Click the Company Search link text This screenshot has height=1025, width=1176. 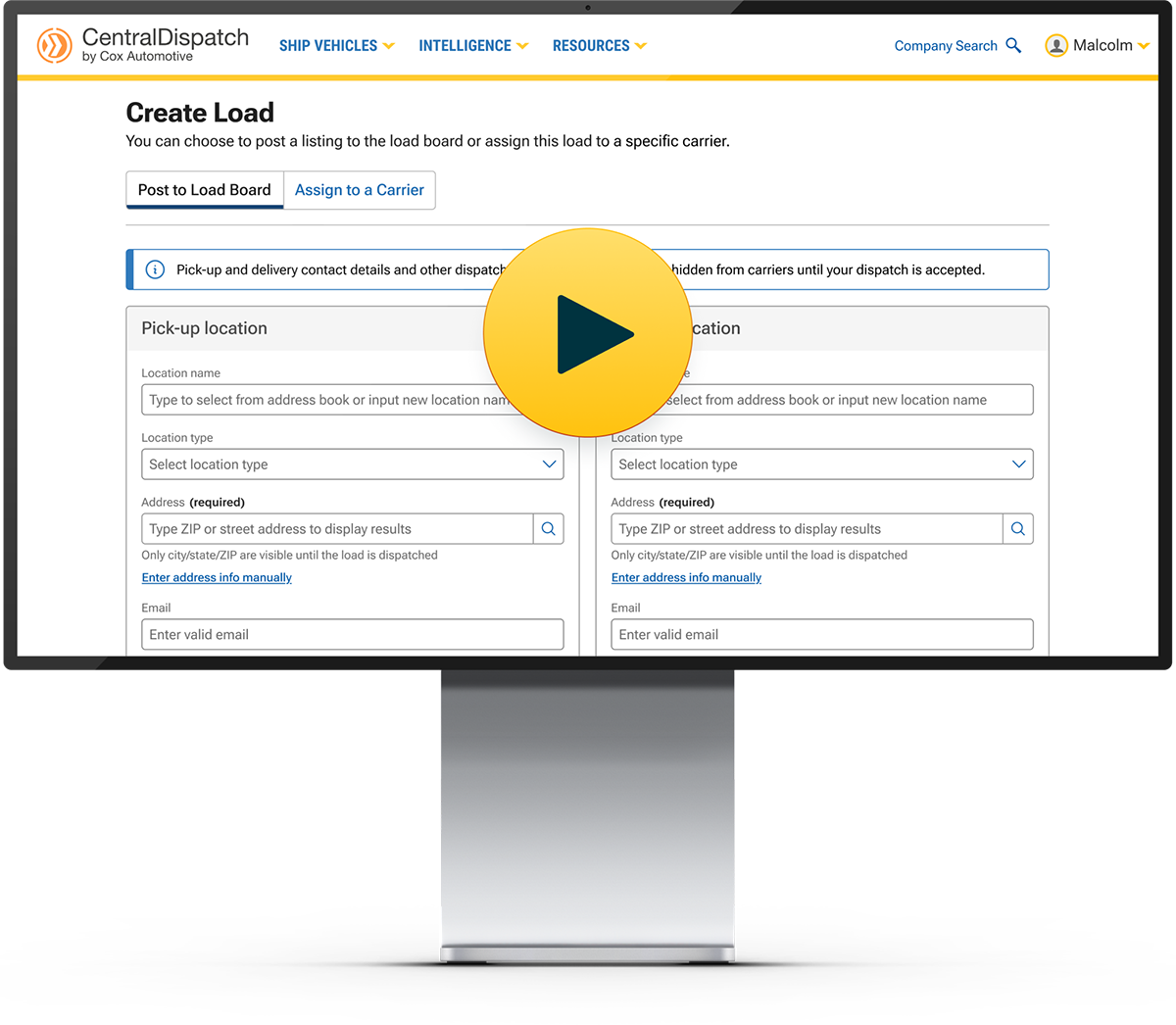pos(945,46)
